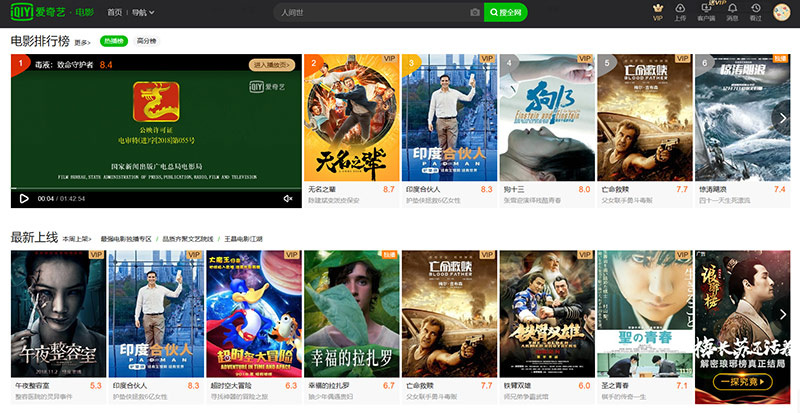Image resolution: width=800 pixels, height=413 pixels.
Task: Click the 无名之辈 title text under its poster
Action: pyautogui.click(x=322, y=189)
